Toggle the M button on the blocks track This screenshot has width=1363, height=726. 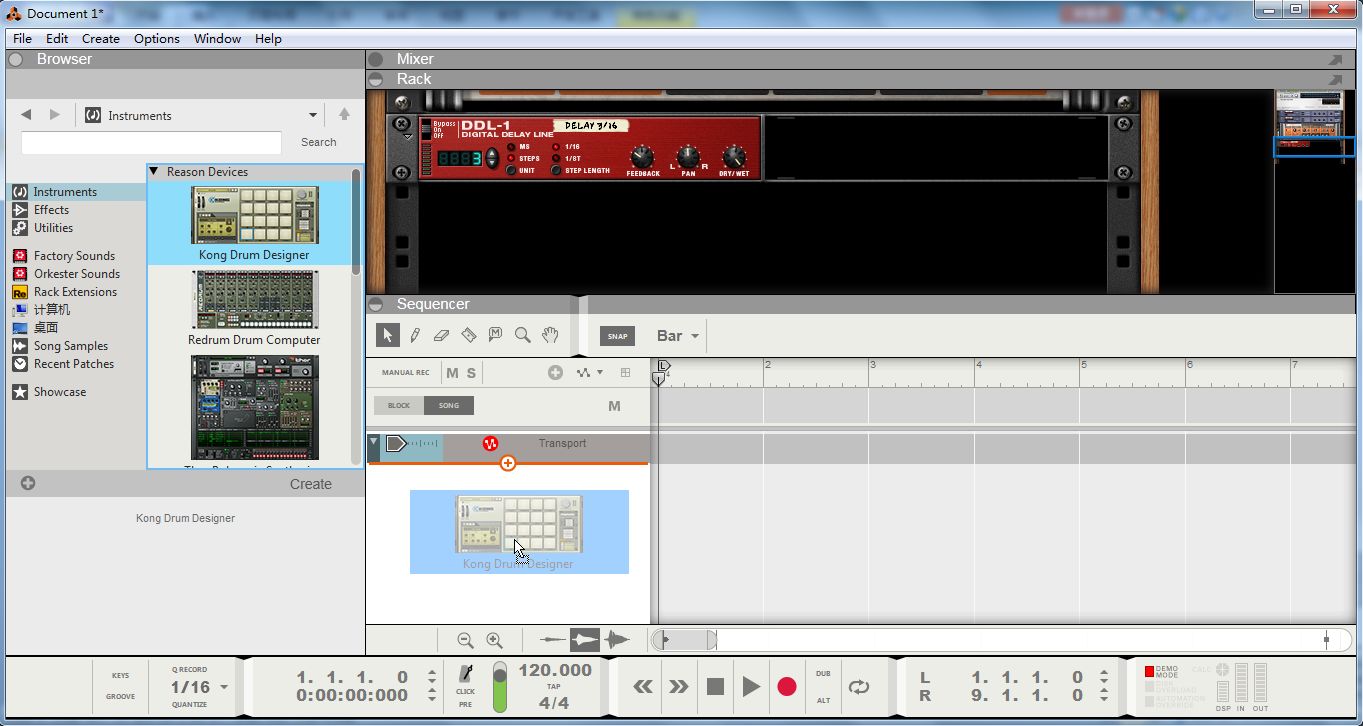[x=614, y=406]
